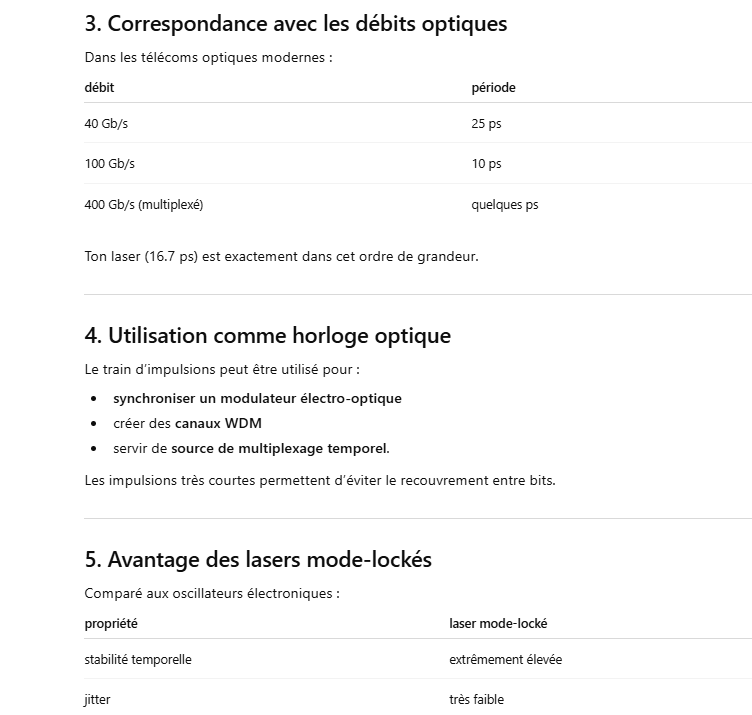Select the "25 ps" table cell
This screenshot has height=715, width=752.
click(x=486, y=124)
